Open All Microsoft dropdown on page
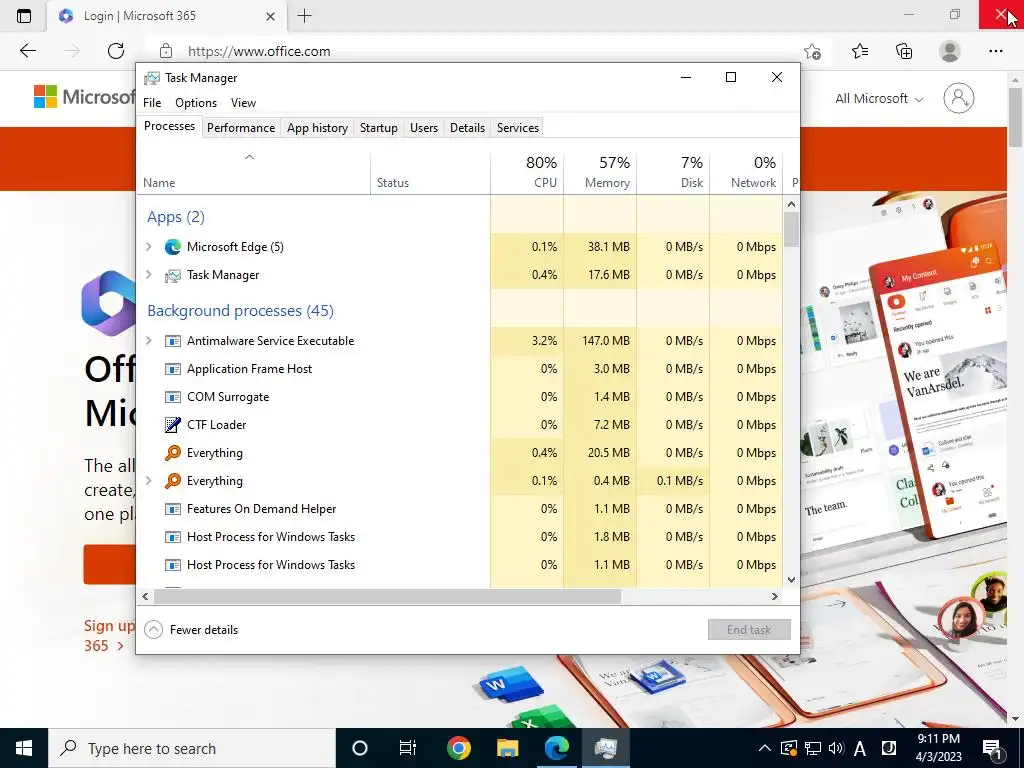The height and width of the screenshot is (768, 1024). tap(879, 99)
